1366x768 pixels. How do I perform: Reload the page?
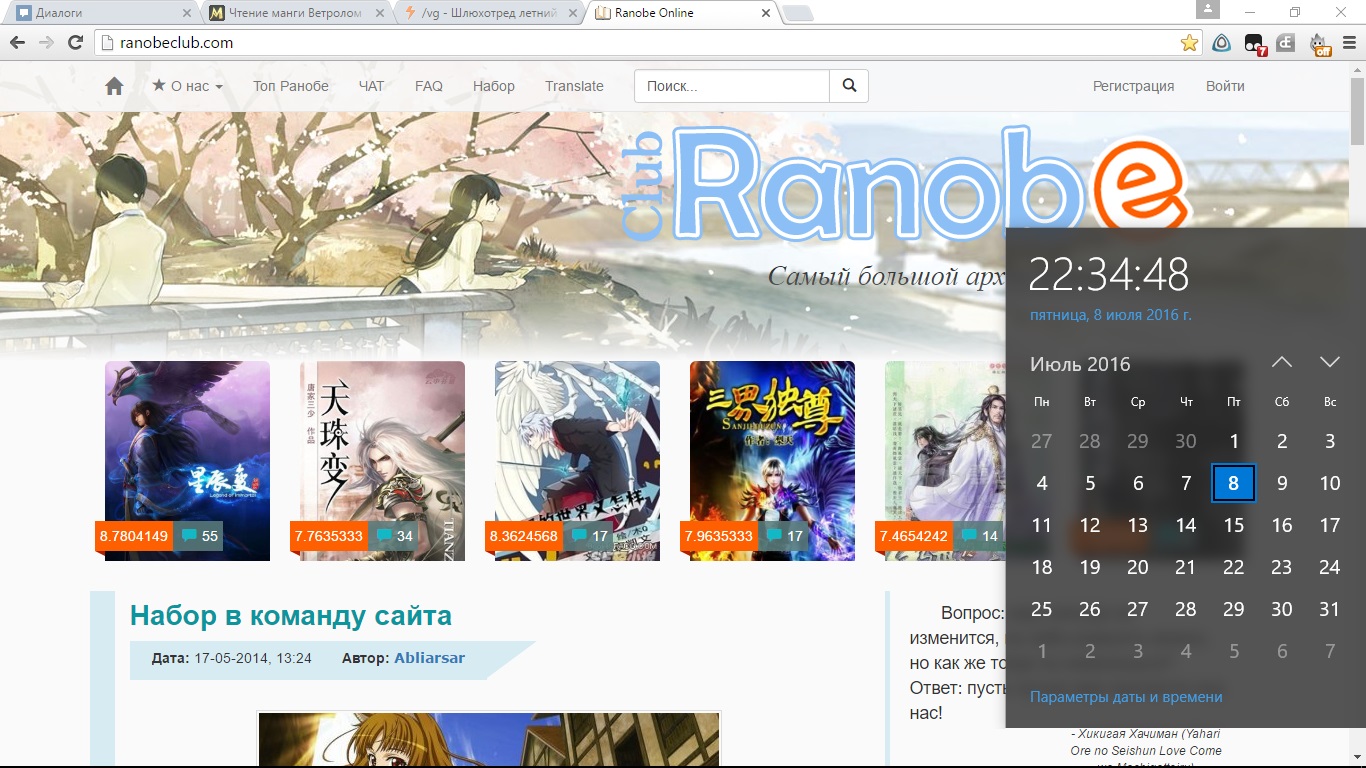(75, 43)
